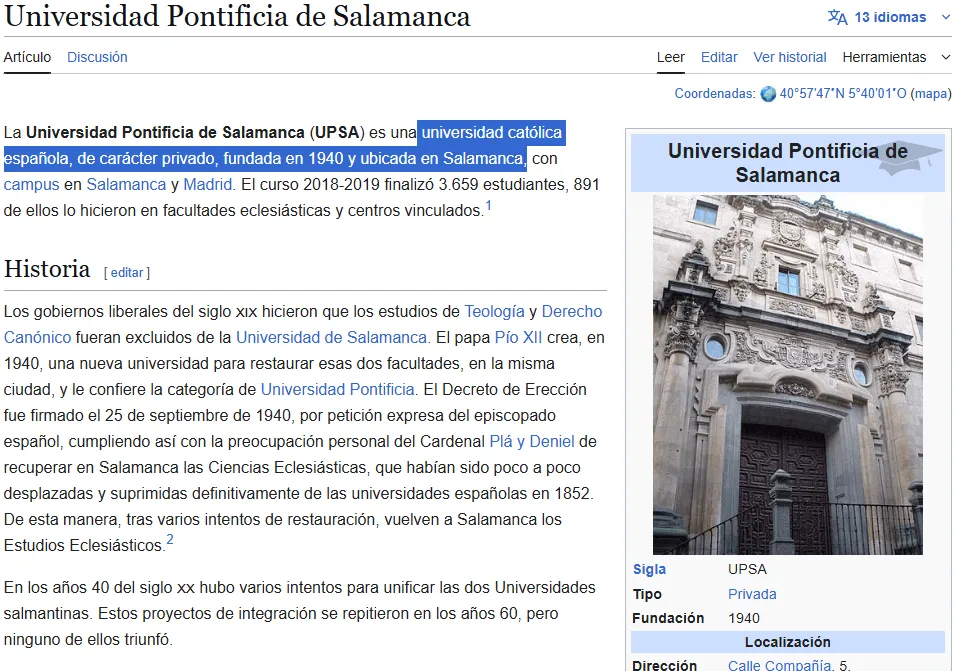Open the Privada link in infobox
Viewport: 956px width, 671px height.
pyautogui.click(x=752, y=594)
